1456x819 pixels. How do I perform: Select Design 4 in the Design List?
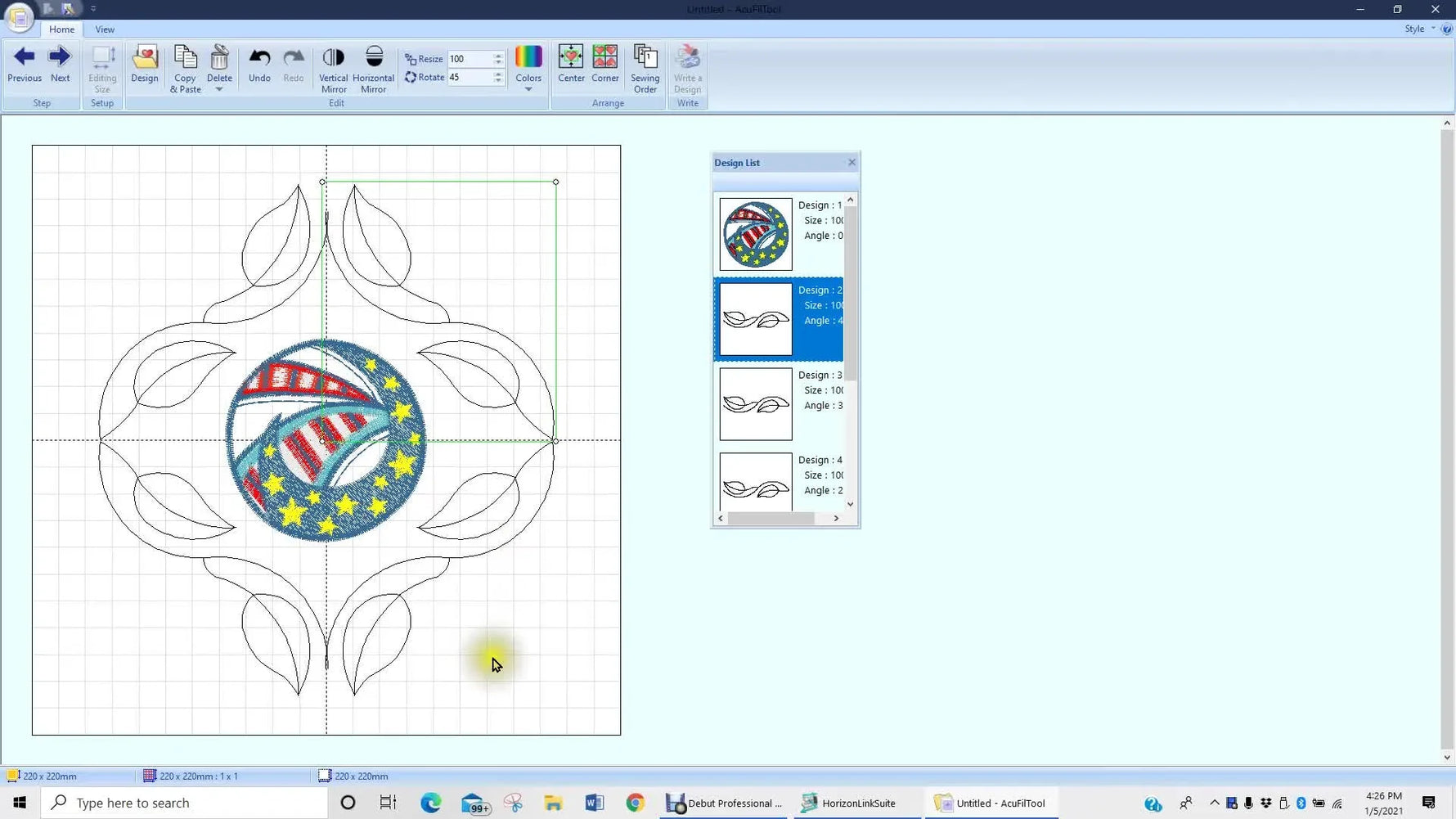[x=779, y=481]
